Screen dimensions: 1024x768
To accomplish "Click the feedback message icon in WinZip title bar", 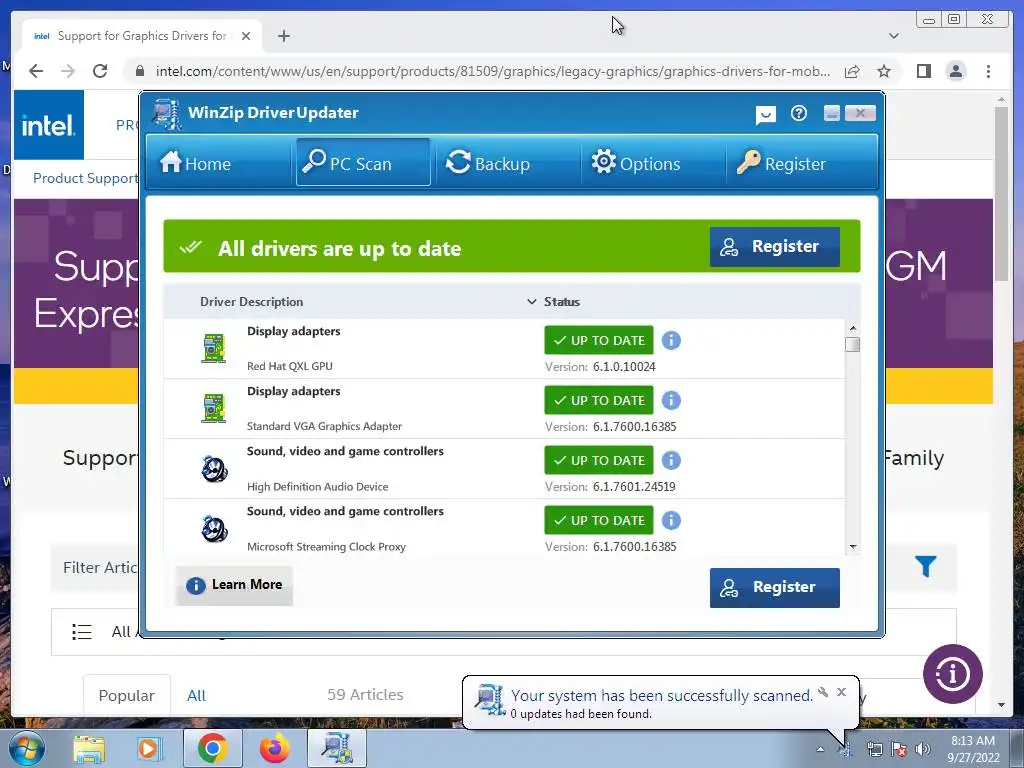I will click(x=765, y=115).
